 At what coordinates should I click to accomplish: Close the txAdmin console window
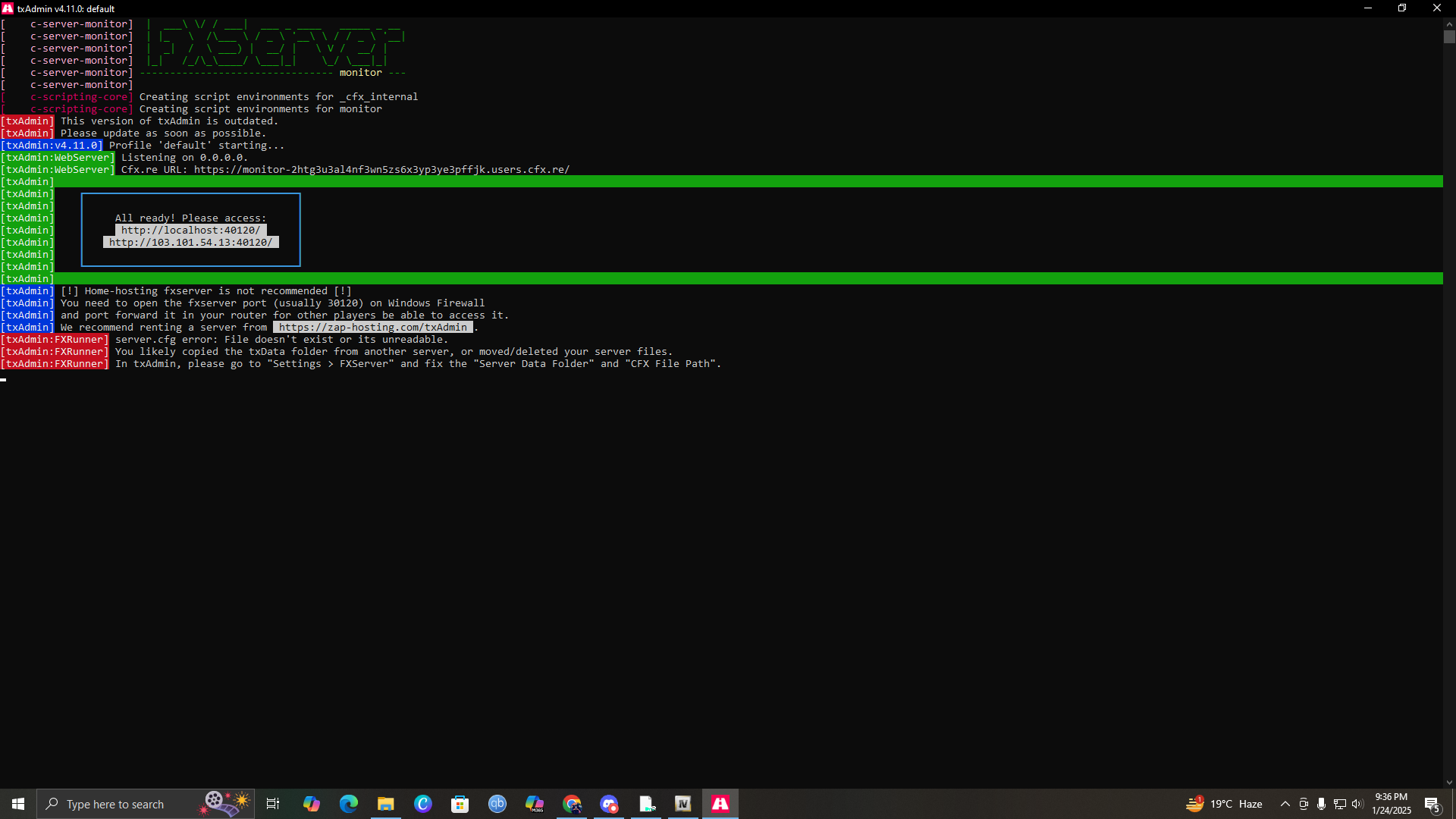click(1437, 8)
